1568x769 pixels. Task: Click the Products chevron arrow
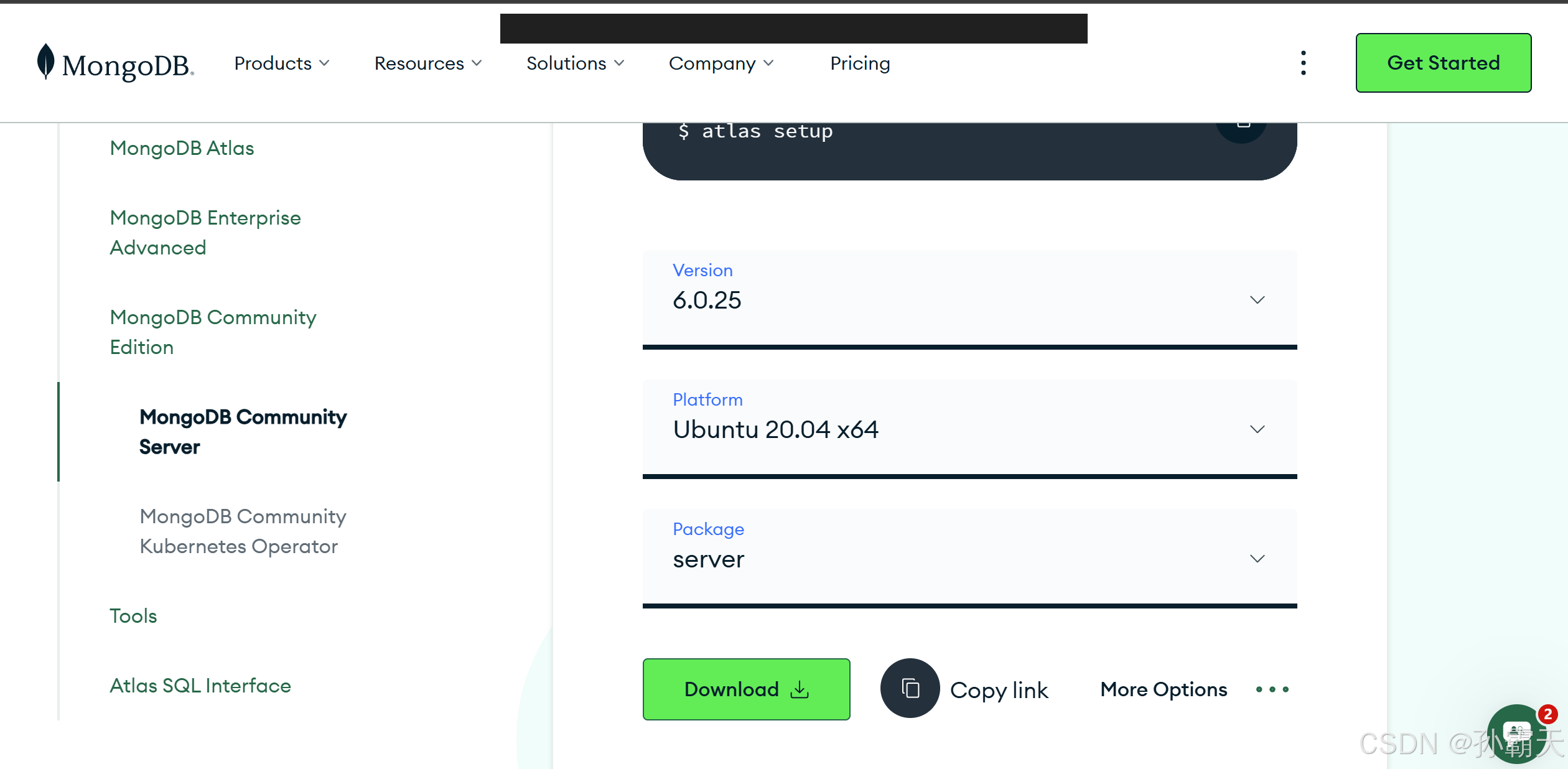[324, 63]
